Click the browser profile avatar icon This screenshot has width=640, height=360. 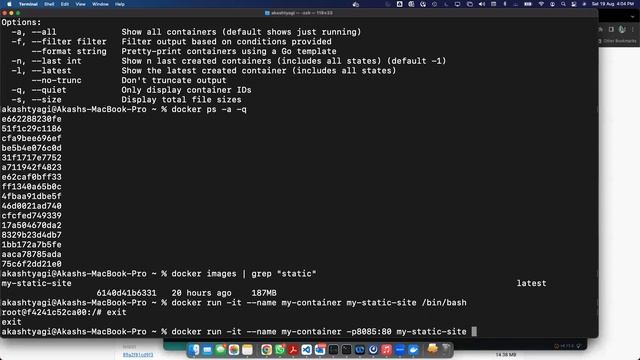point(622,29)
